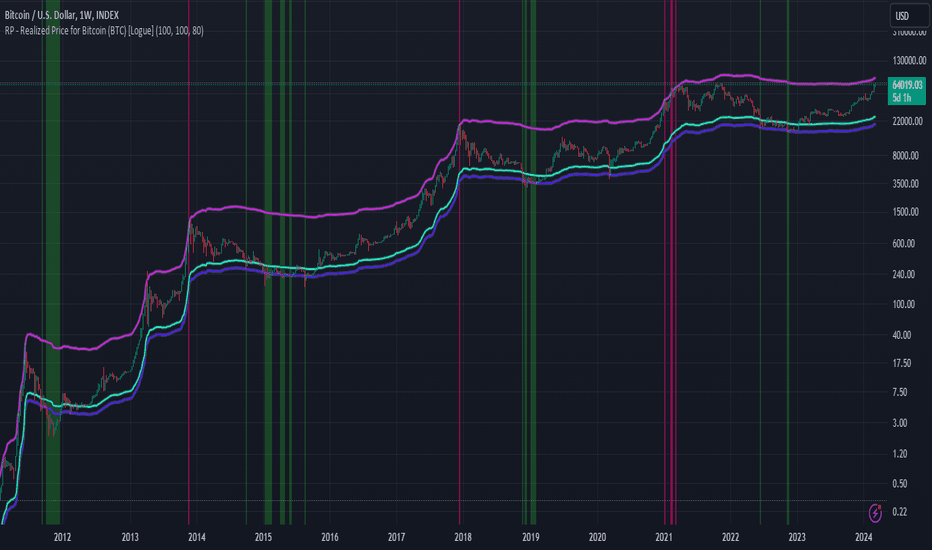Click the lightning bolt icon near the time axis

click(x=875, y=512)
